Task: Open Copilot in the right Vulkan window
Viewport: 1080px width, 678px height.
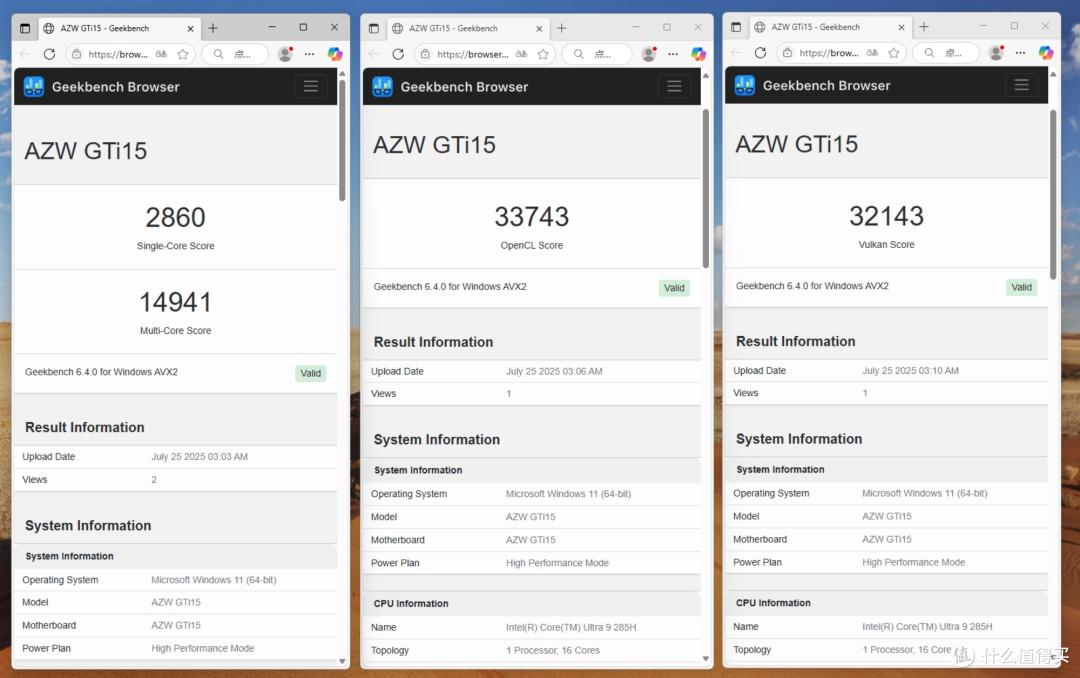Action: 1046,52
